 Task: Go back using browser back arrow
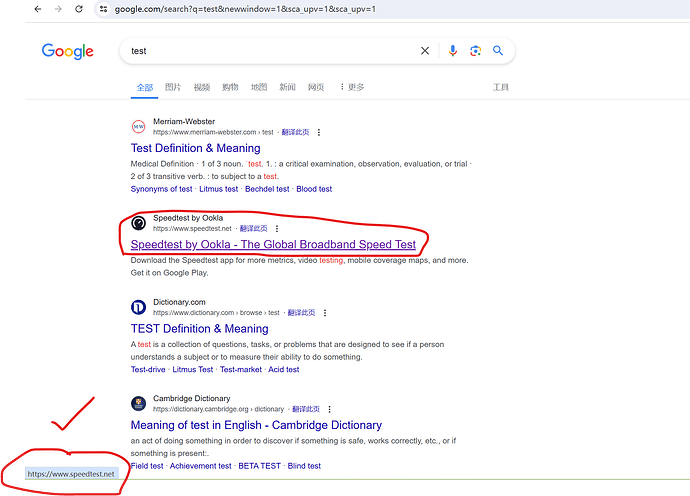click(38, 9)
